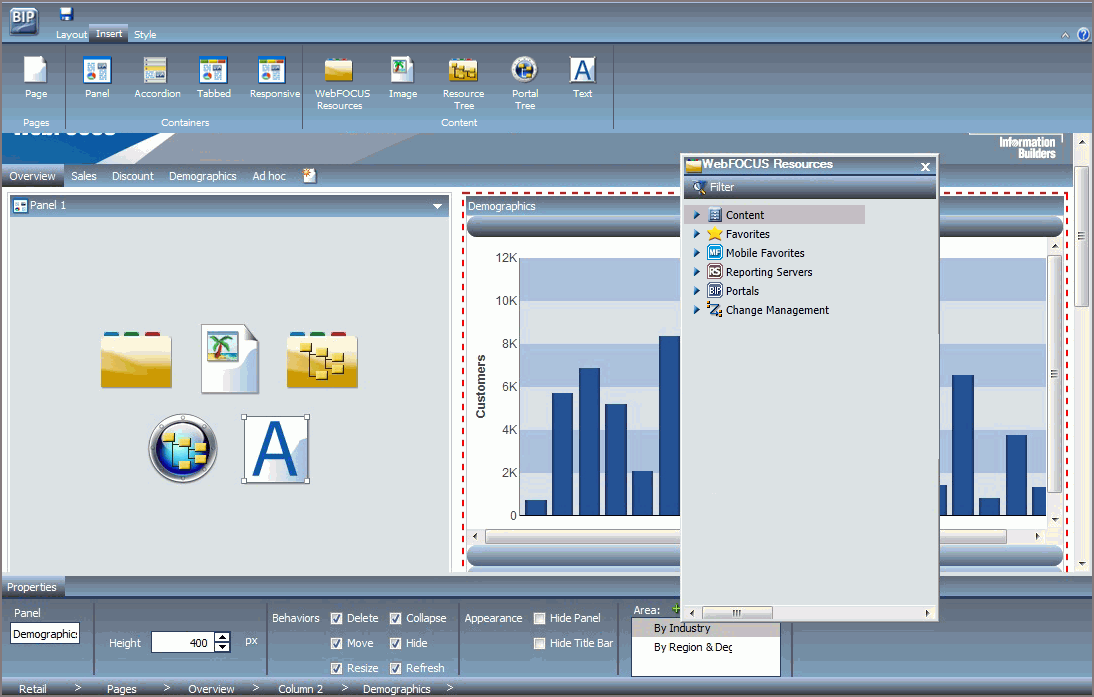Increase the Height value with the up arrow
The image size is (1094, 697).
tap(223, 637)
